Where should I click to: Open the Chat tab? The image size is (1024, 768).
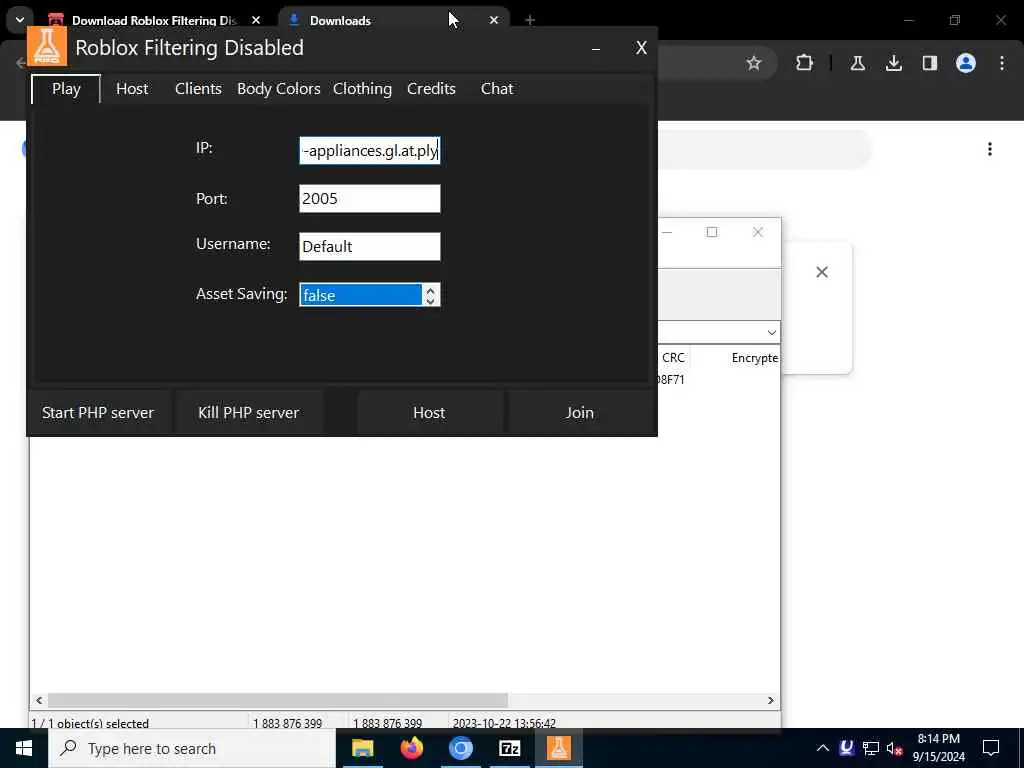497,89
